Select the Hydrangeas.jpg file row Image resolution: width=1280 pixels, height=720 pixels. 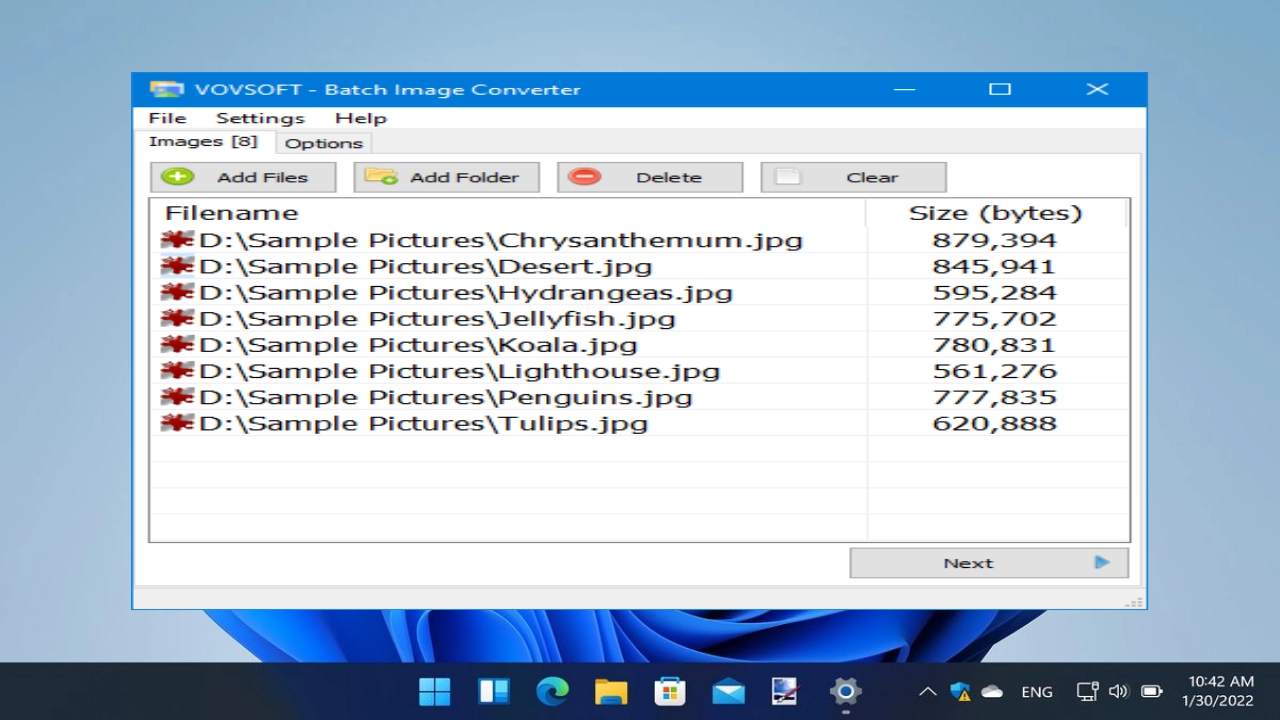point(638,292)
